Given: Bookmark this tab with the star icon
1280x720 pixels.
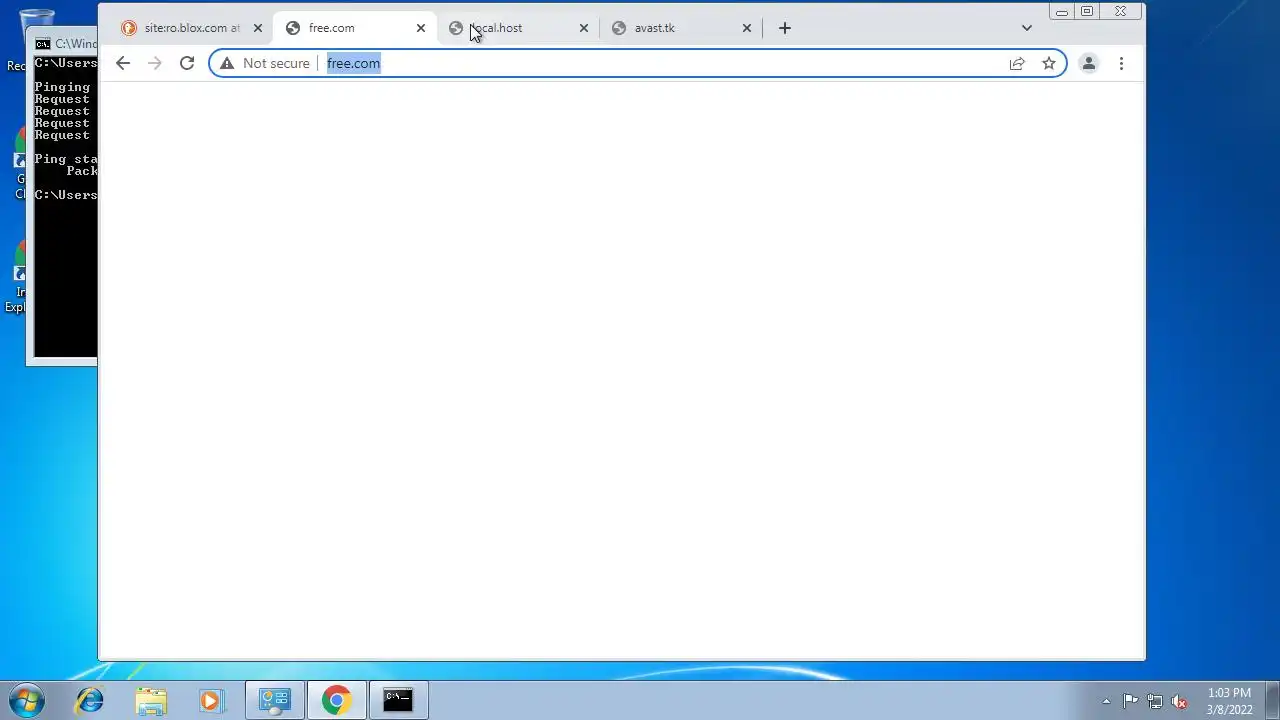Looking at the screenshot, I should (1049, 63).
